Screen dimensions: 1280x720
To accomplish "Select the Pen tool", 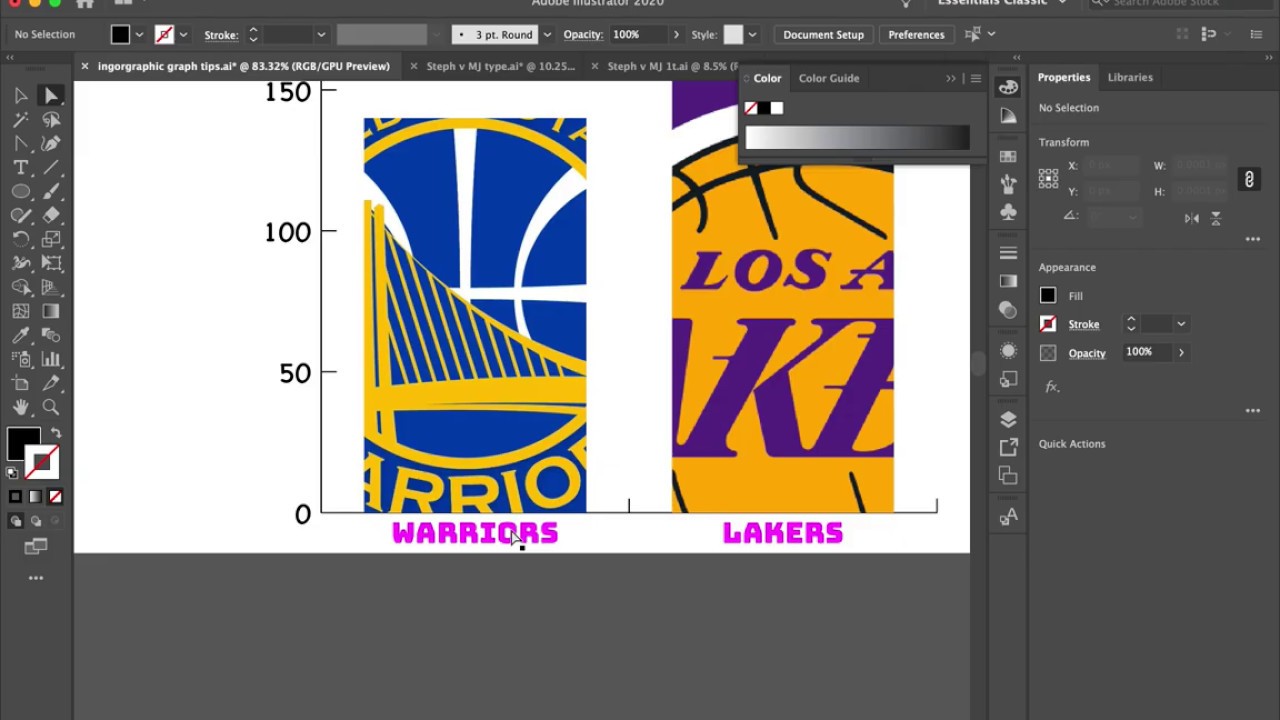I will (x=21, y=143).
